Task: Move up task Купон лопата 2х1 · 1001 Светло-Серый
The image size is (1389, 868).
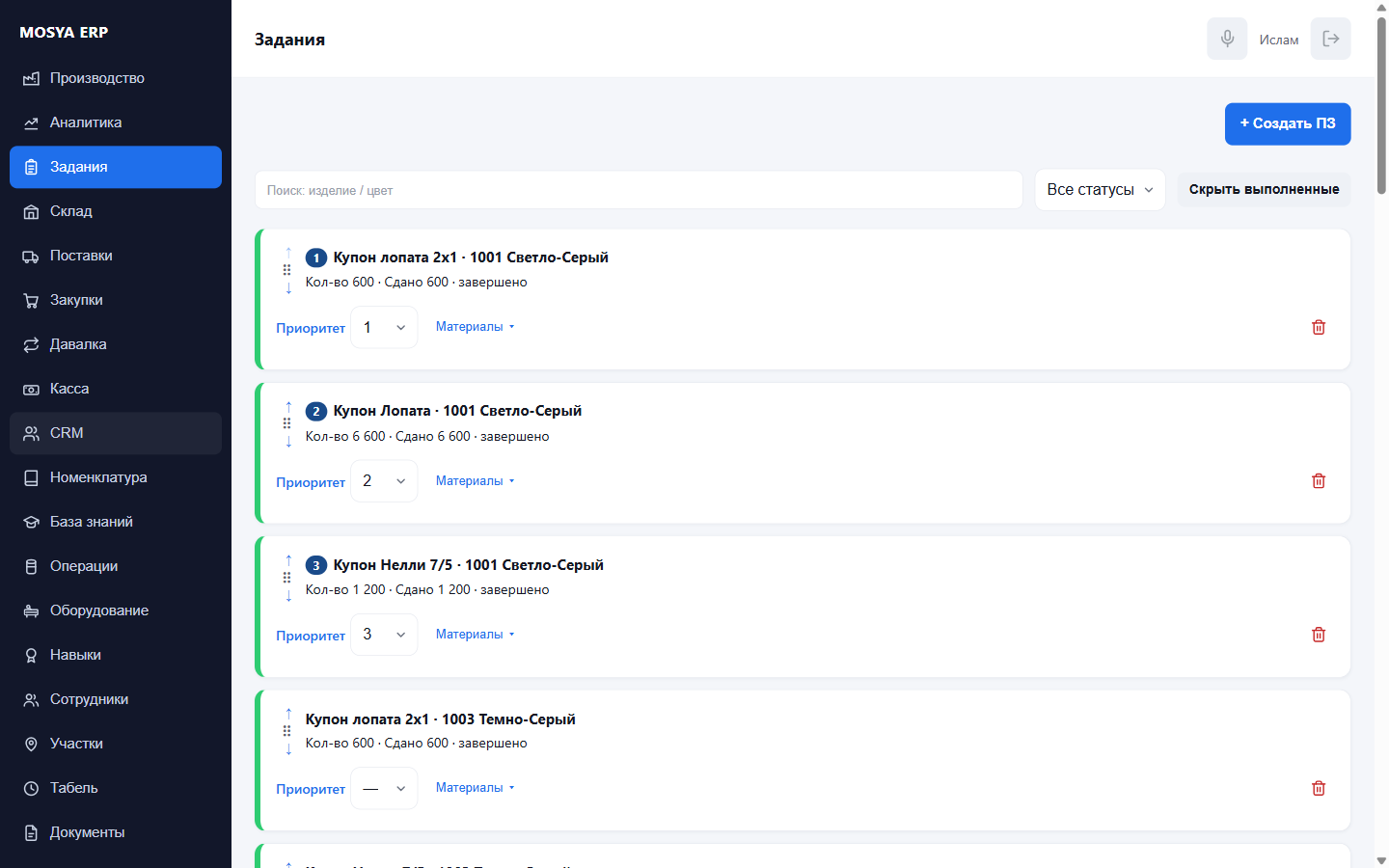Action: [x=288, y=253]
